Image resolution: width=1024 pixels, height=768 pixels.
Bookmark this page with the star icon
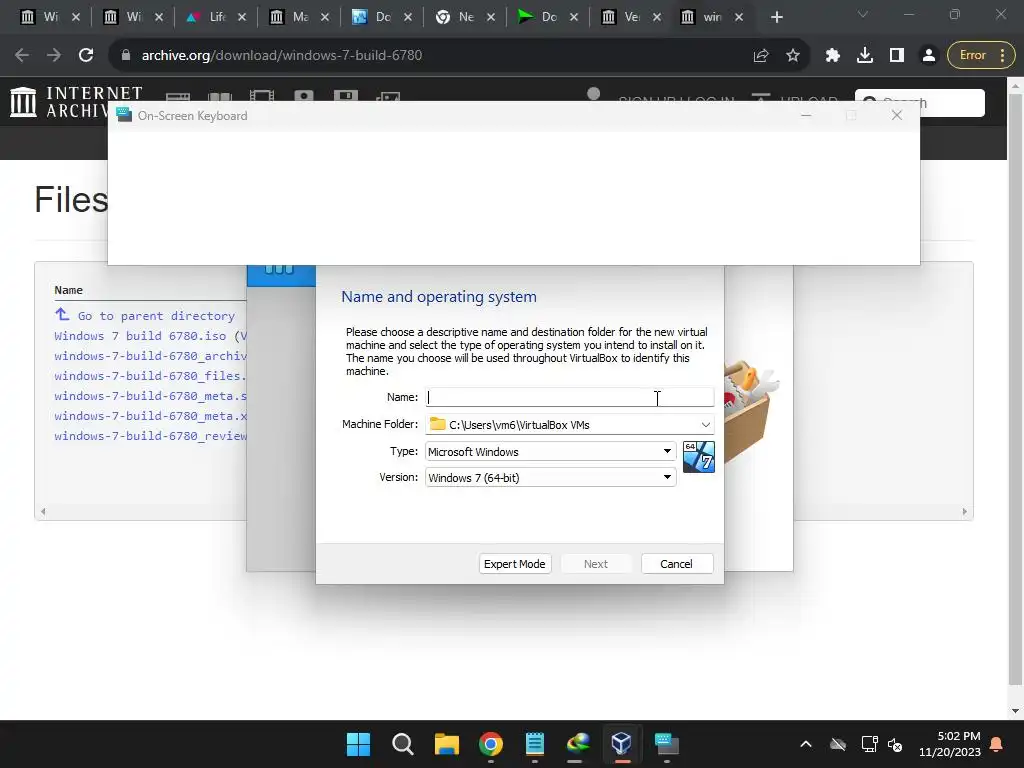coord(793,56)
